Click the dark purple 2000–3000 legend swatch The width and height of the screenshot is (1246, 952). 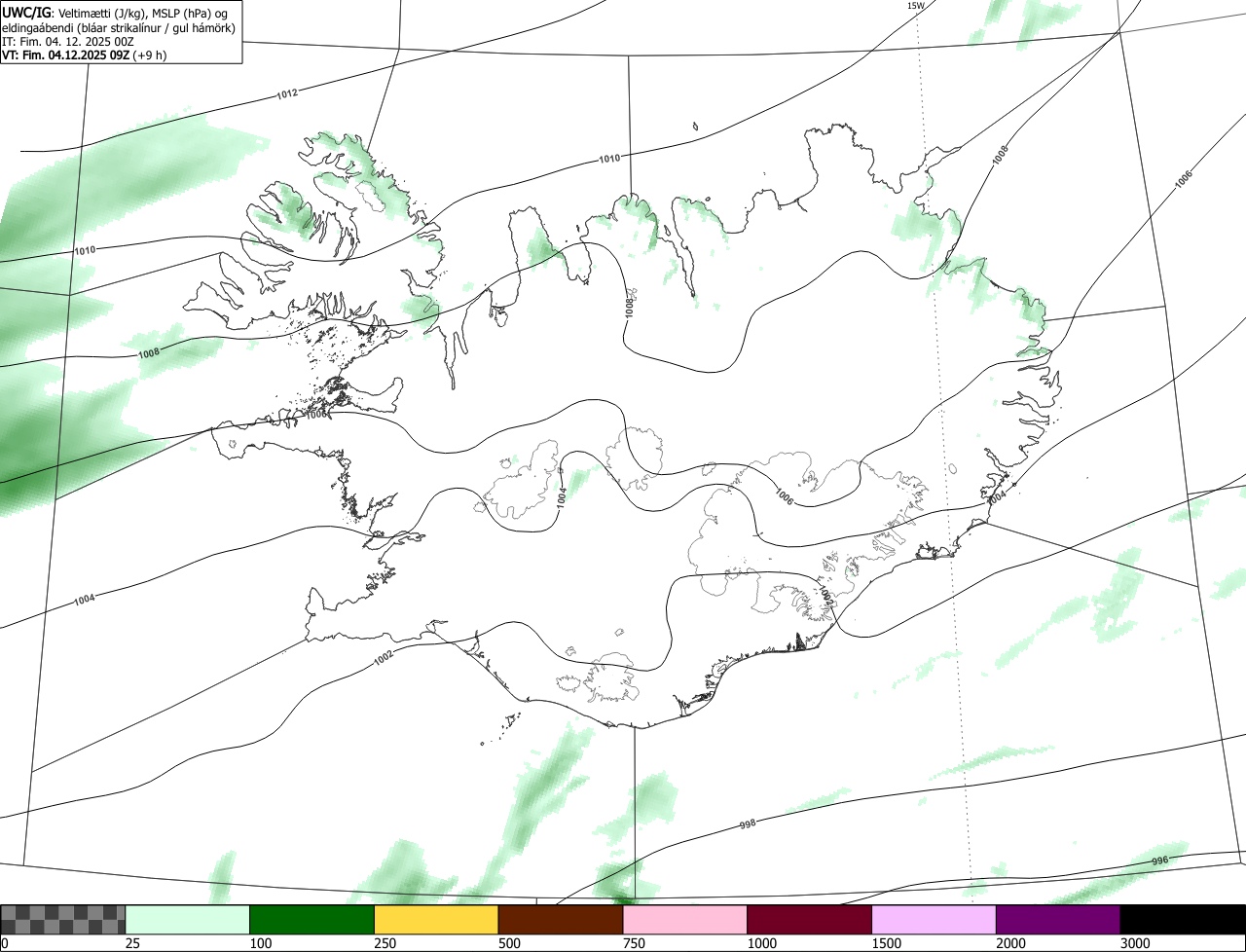[x=1058, y=920]
